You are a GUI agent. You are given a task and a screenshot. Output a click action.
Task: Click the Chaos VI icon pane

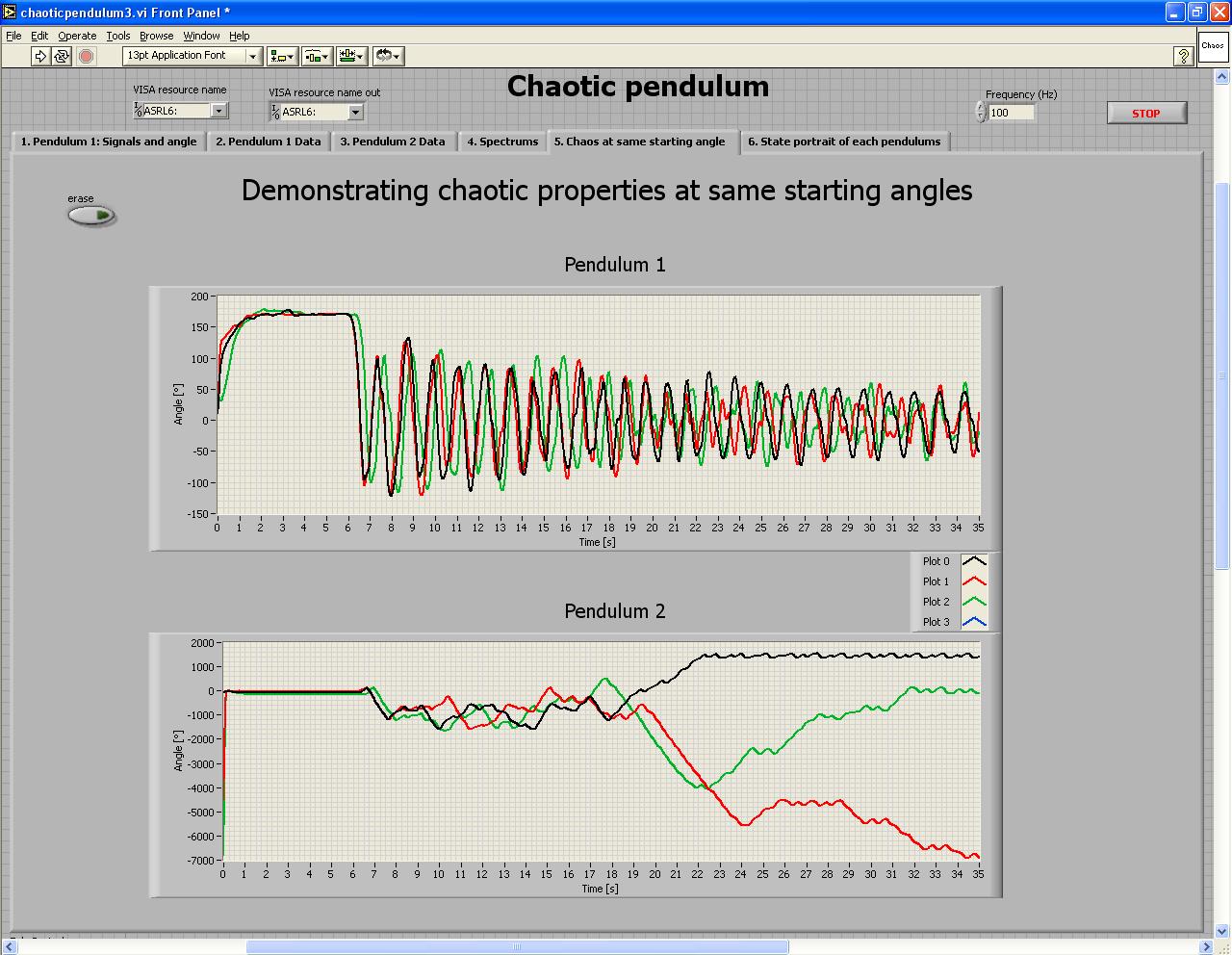(x=1212, y=46)
